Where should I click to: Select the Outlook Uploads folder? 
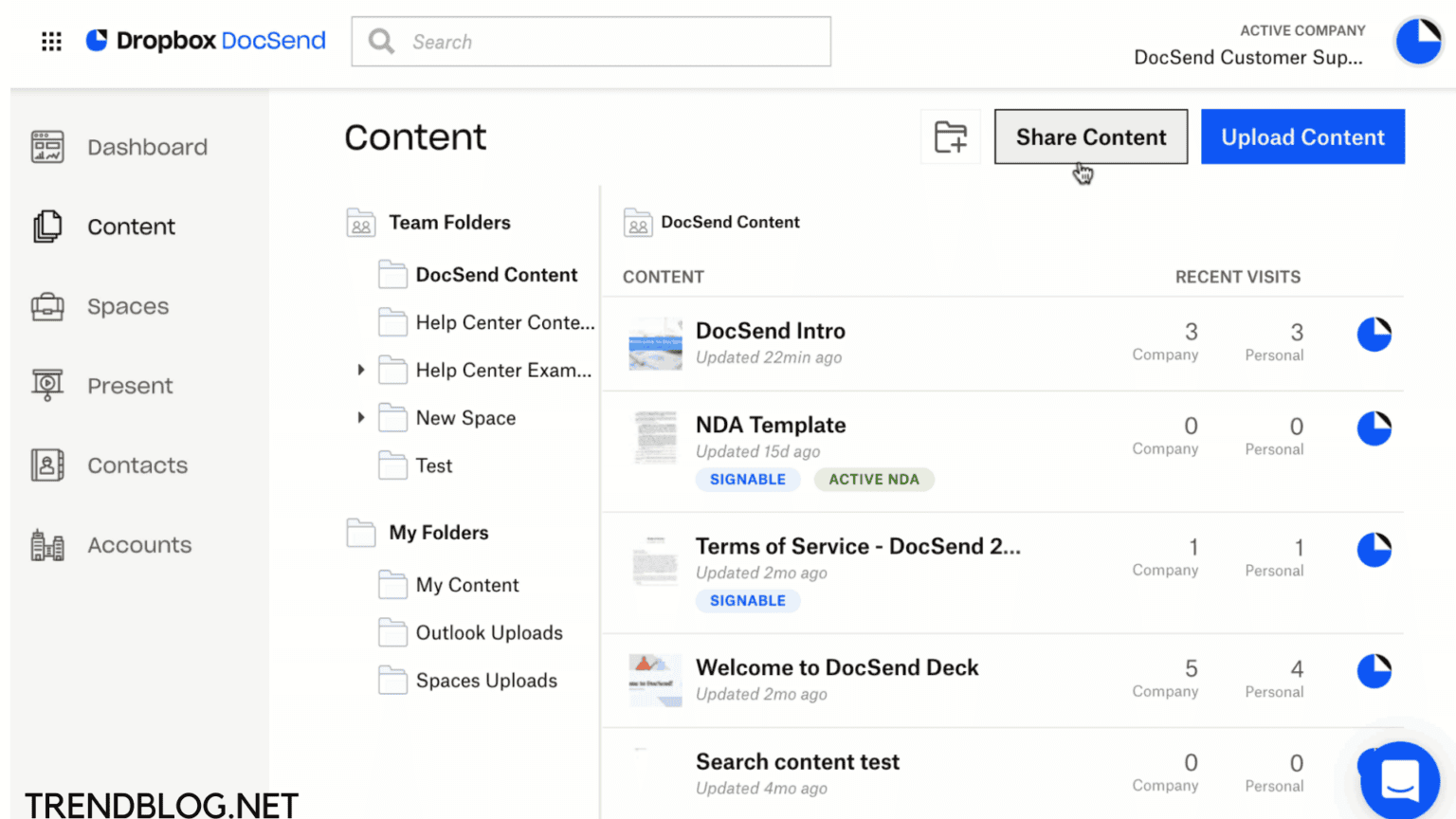pyautogui.click(x=488, y=632)
